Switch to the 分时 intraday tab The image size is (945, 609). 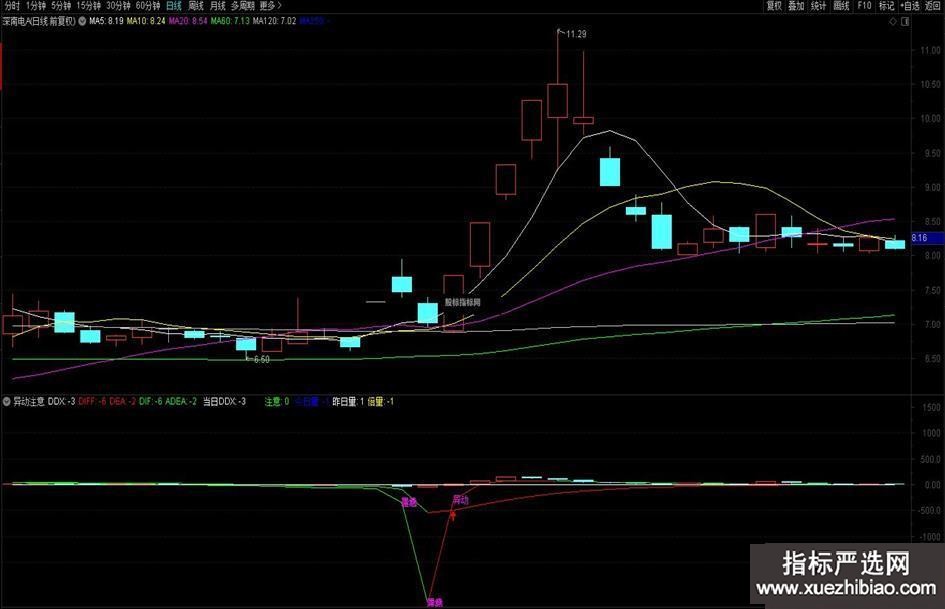11,5
